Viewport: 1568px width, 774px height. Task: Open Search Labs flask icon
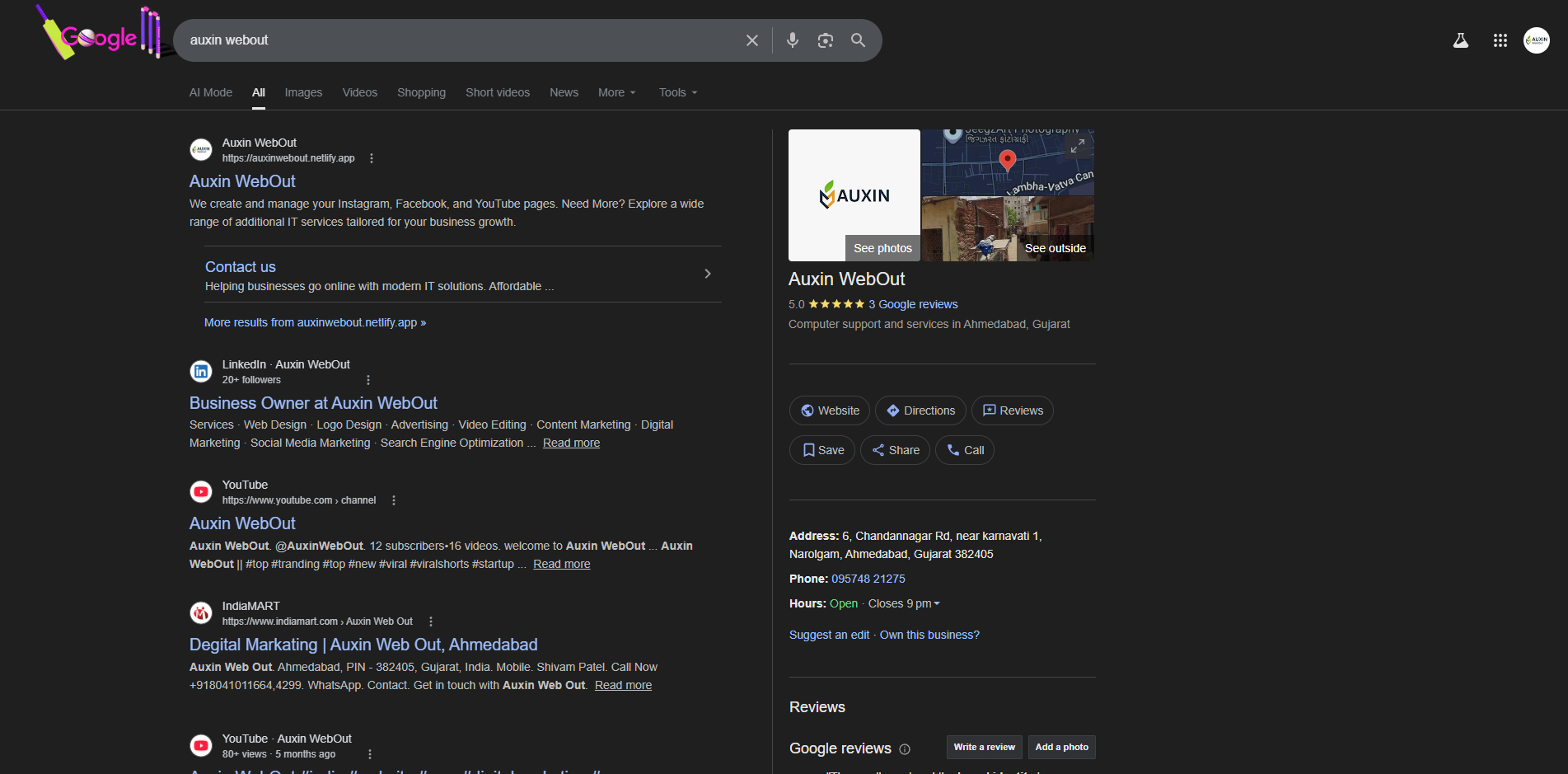click(1460, 40)
